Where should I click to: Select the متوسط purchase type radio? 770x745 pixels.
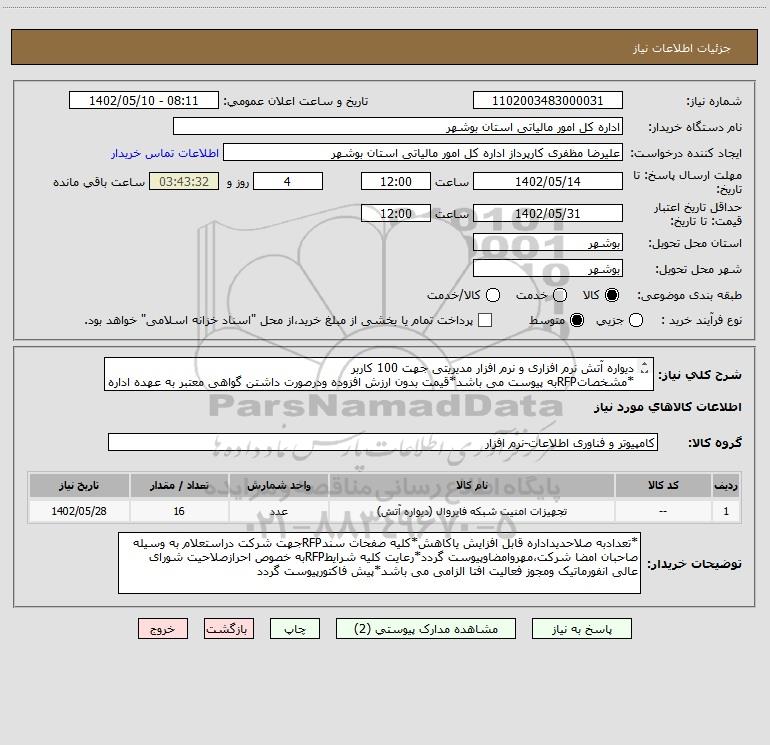[577, 321]
